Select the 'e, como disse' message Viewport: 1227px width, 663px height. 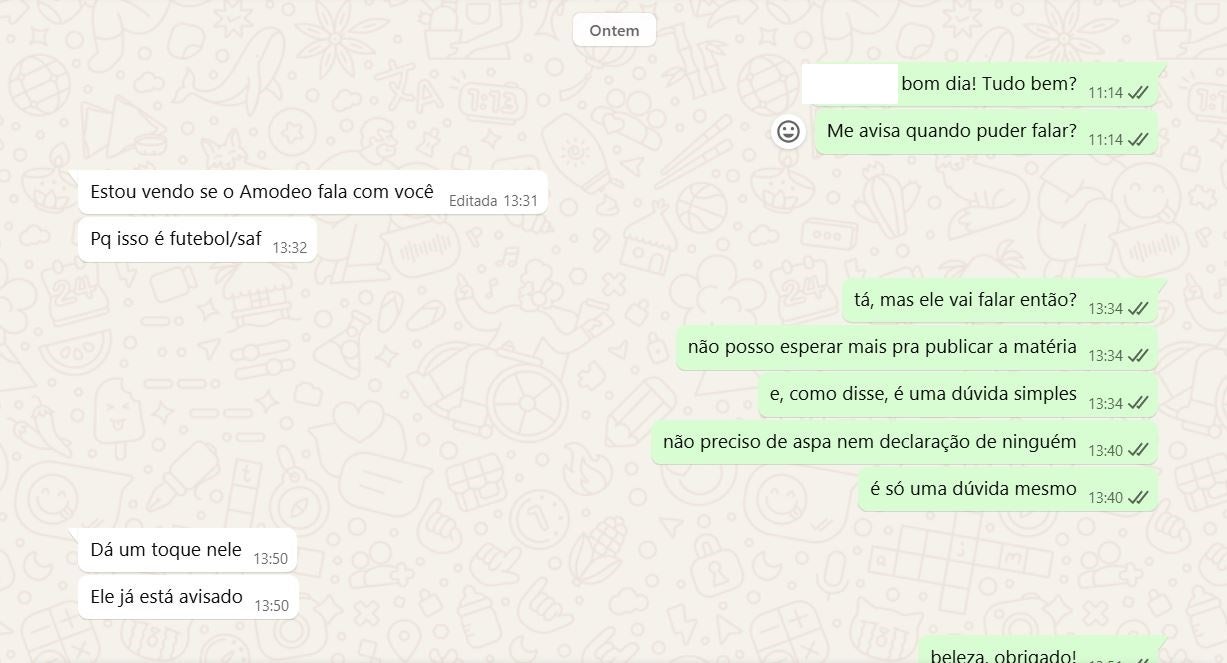point(958,395)
